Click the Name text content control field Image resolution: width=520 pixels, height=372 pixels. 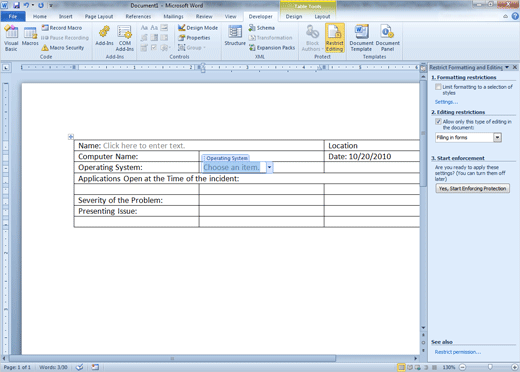coord(144,146)
